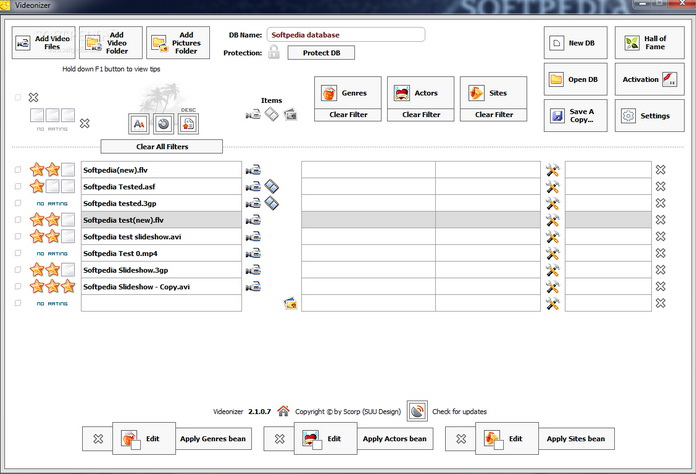Clear the Sites bean with X button
Image resolution: width=696 pixels, height=474 pixels.
pyautogui.click(x=461, y=438)
